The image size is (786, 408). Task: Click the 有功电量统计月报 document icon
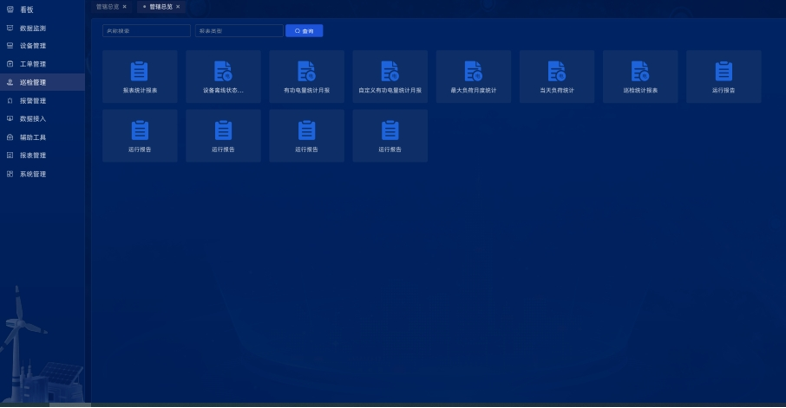coord(307,71)
